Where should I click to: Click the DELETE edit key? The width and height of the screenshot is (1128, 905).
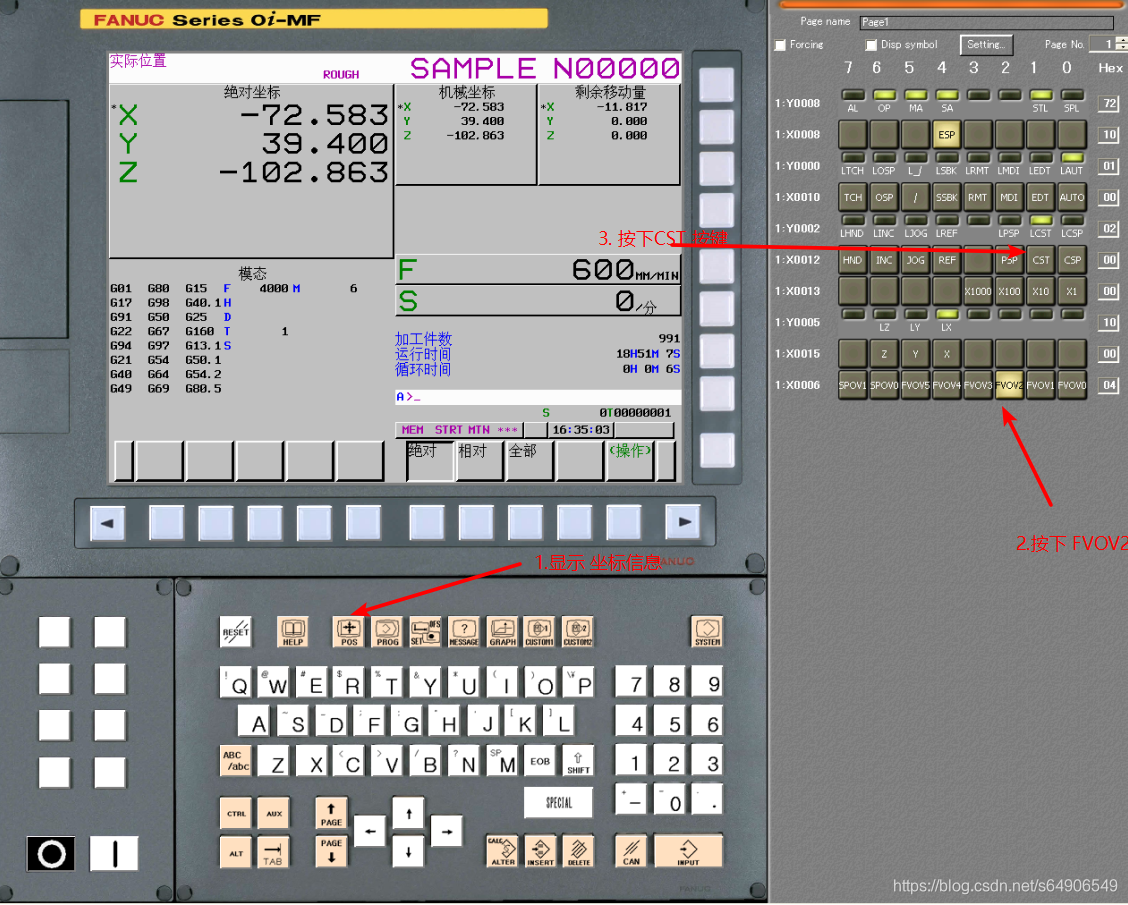click(578, 851)
